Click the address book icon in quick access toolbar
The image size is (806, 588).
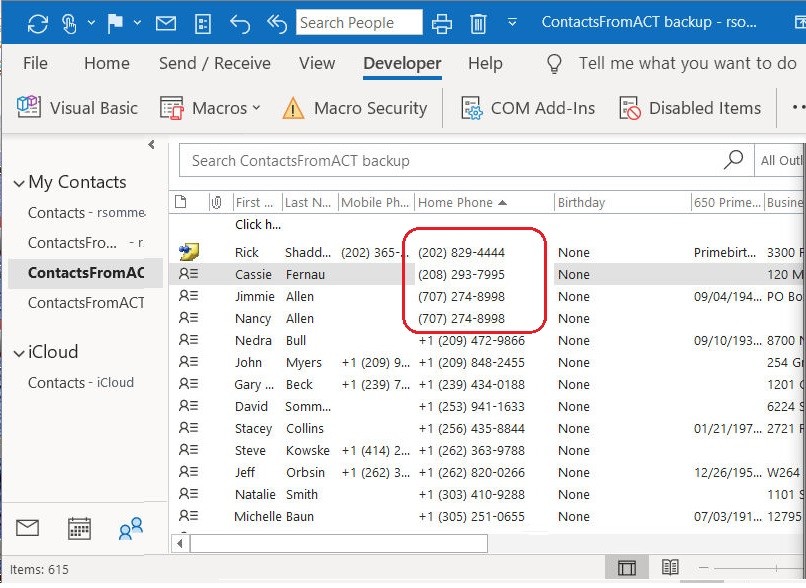(x=203, y=24)
